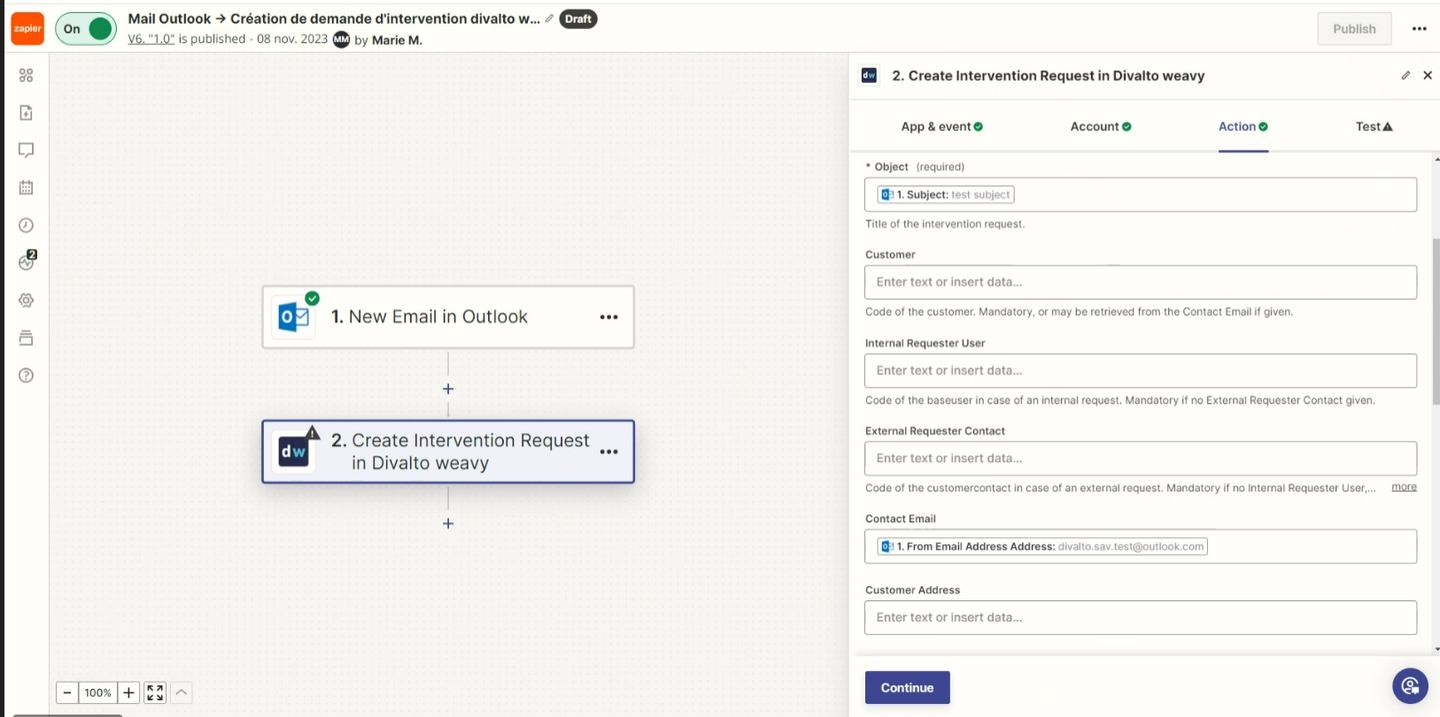Zoom out the canvas with minus button
This screenshot has width=1440, height=717.
pos(67,692)
